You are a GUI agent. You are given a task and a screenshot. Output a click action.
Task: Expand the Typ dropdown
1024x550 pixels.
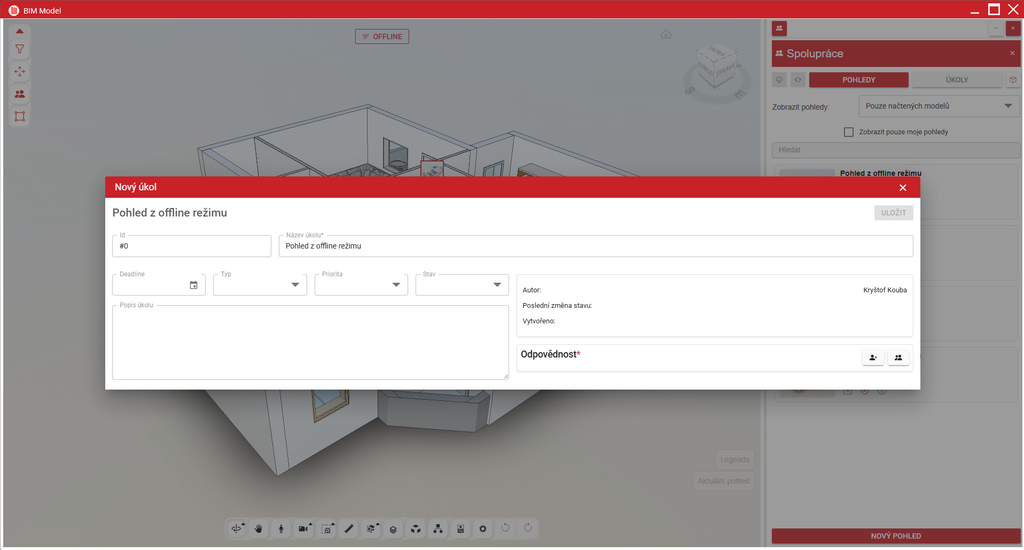pos(260,285)
